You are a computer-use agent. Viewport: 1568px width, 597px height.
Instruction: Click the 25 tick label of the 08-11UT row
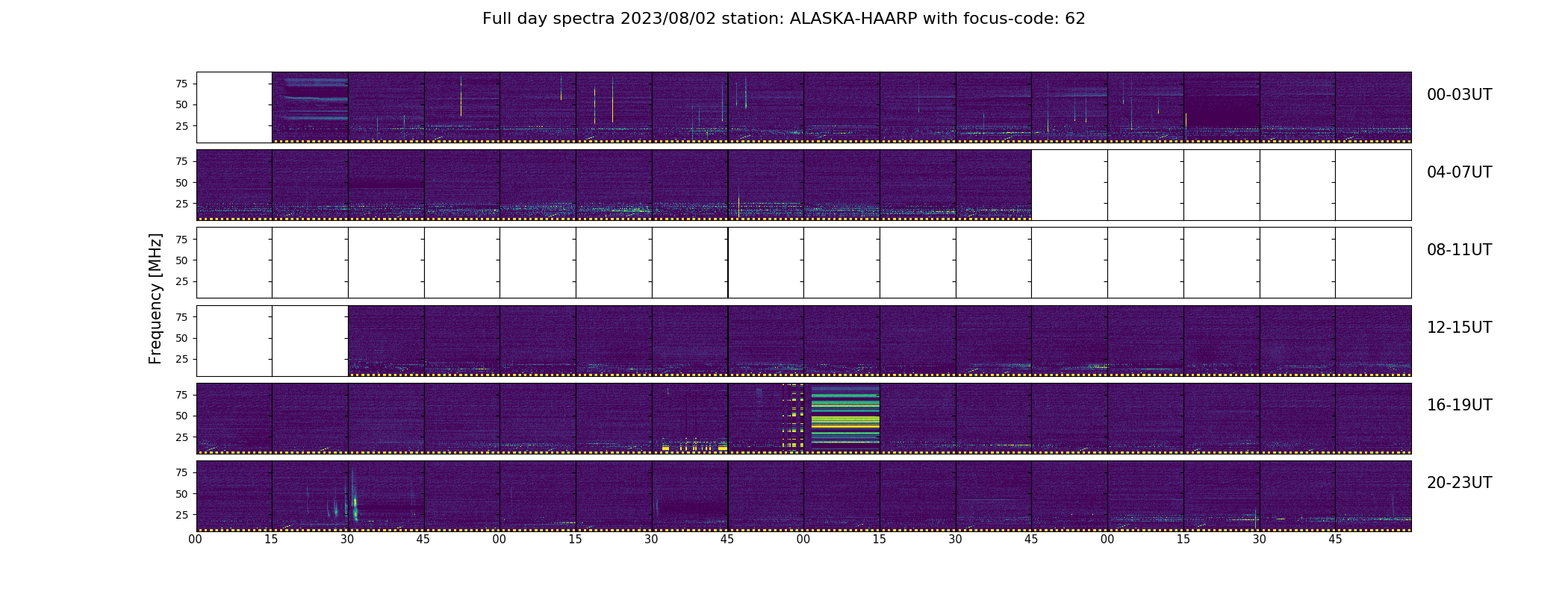click(181, 282)
